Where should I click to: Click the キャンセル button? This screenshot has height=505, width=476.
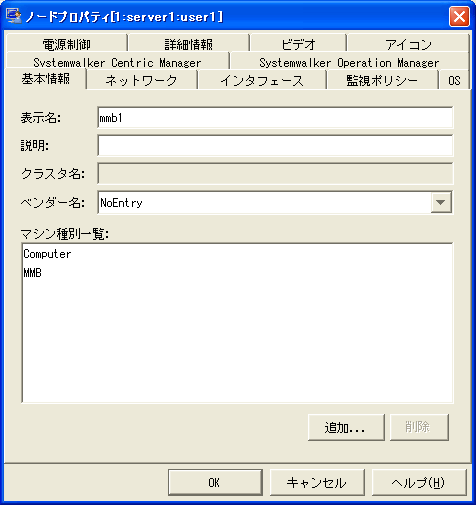pyautogui.click(x=317, y=482)
